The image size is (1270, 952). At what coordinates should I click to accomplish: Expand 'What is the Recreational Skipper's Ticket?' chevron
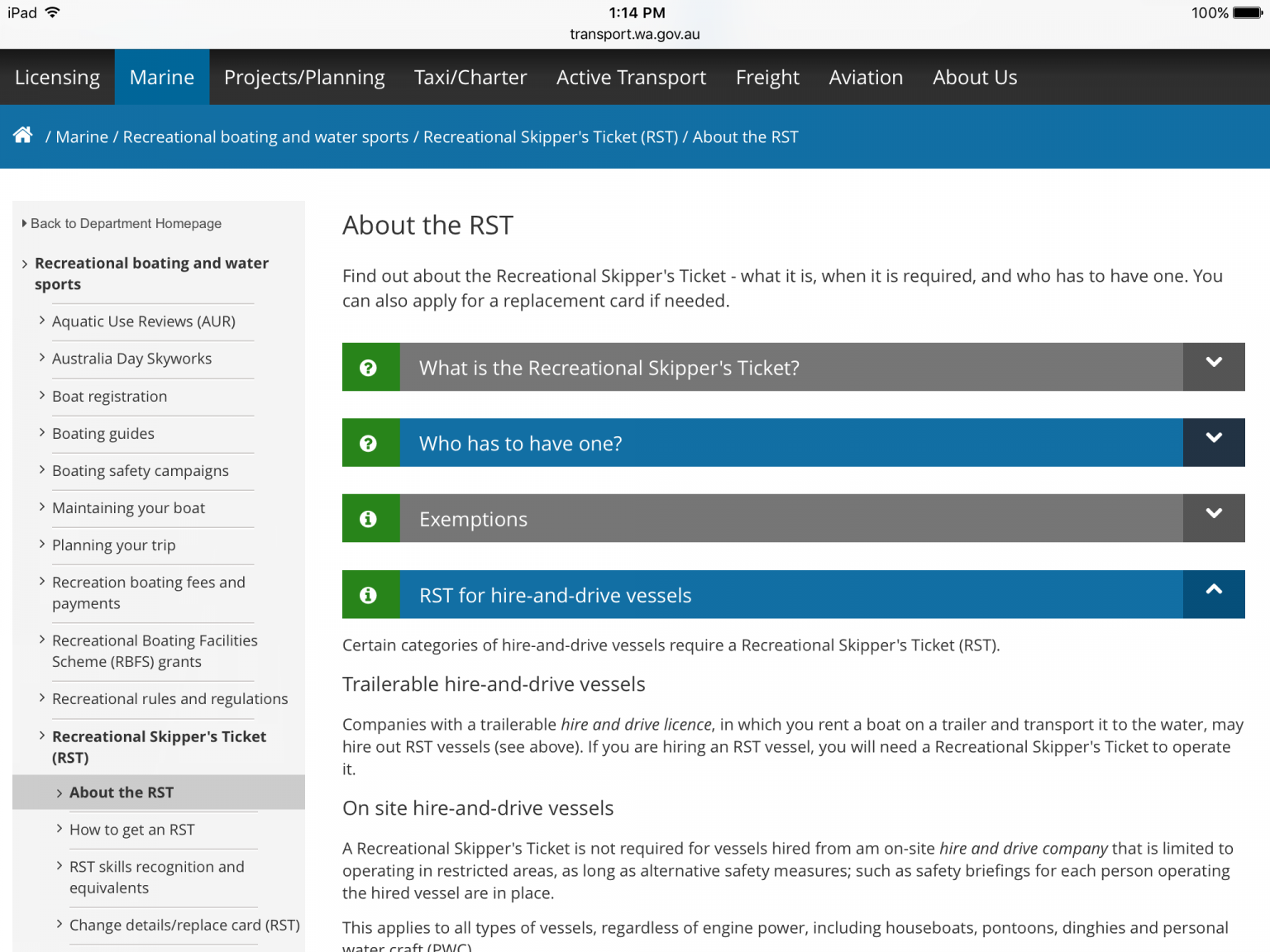pos(1213,363)
